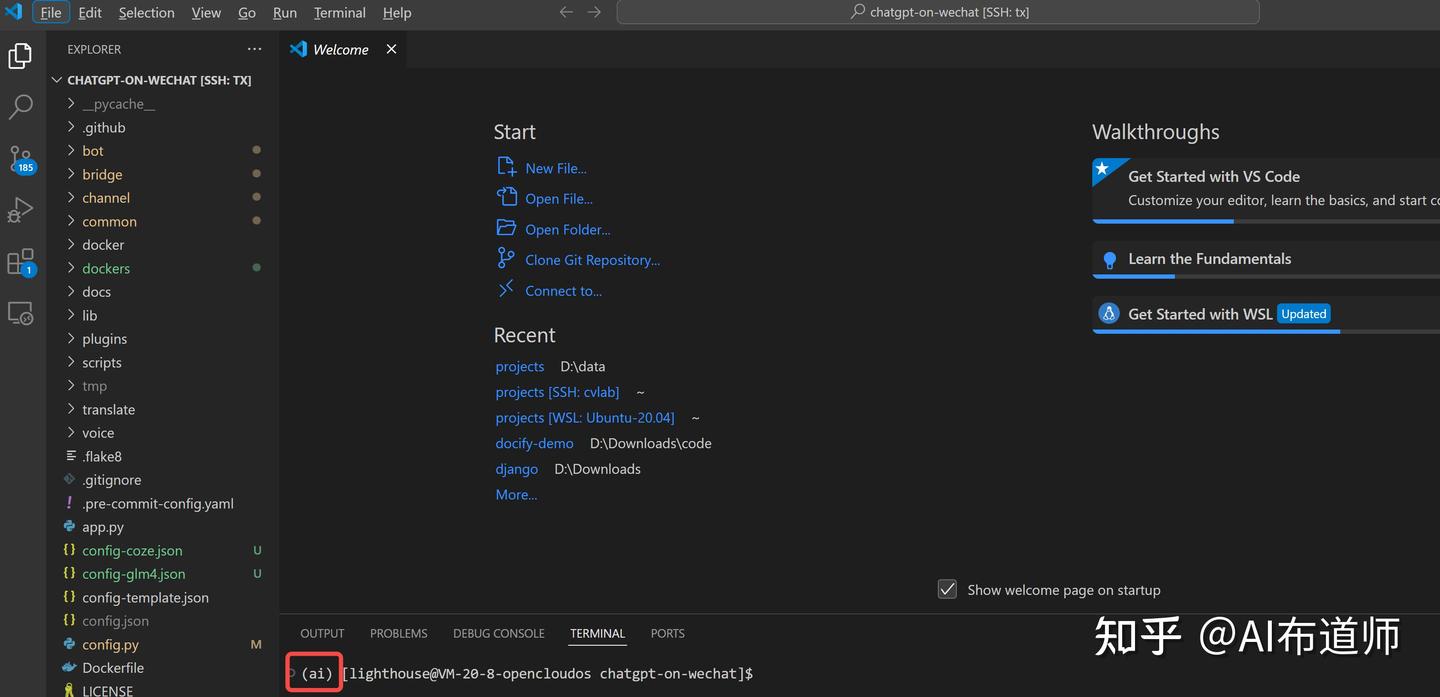Expand the translate folder
The width and height of the screenshot is (1440, 697).
(x=71, y=409)
